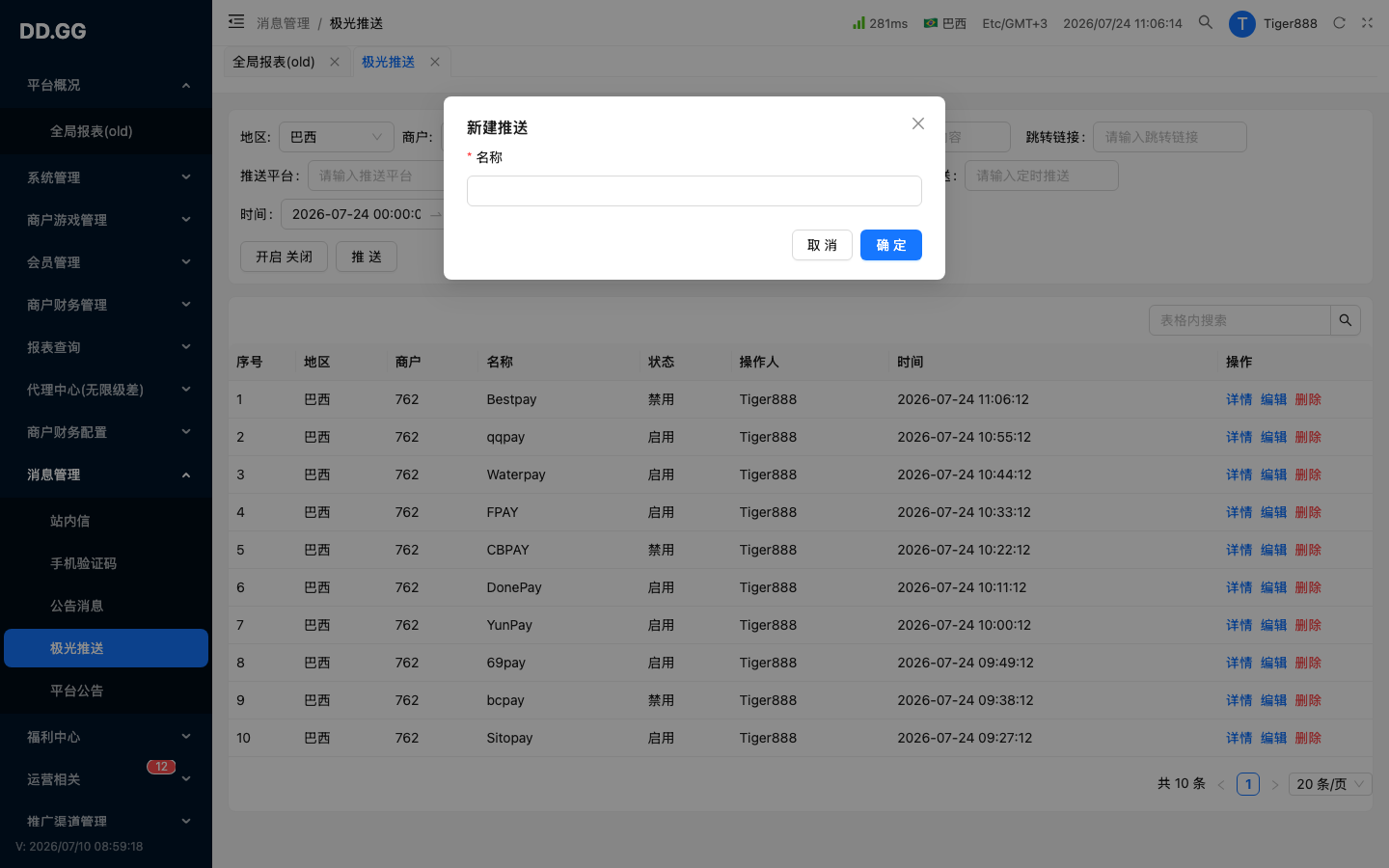The image size is (1389, 868).
Task: Open 详情 for the YunPay row
Action: [1239, 625]
